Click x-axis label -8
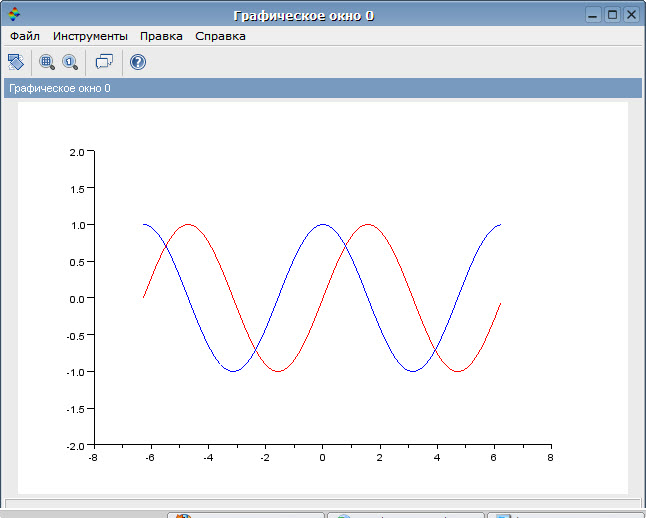Viewport: 646px width, 518px height. pos(93,457)
